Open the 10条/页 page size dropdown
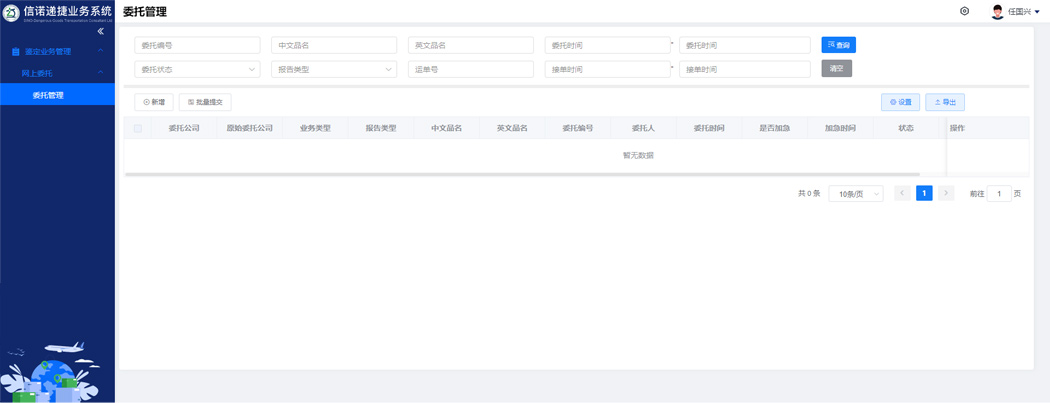This screenshot has width=1050, height=403. coord(855,194)
